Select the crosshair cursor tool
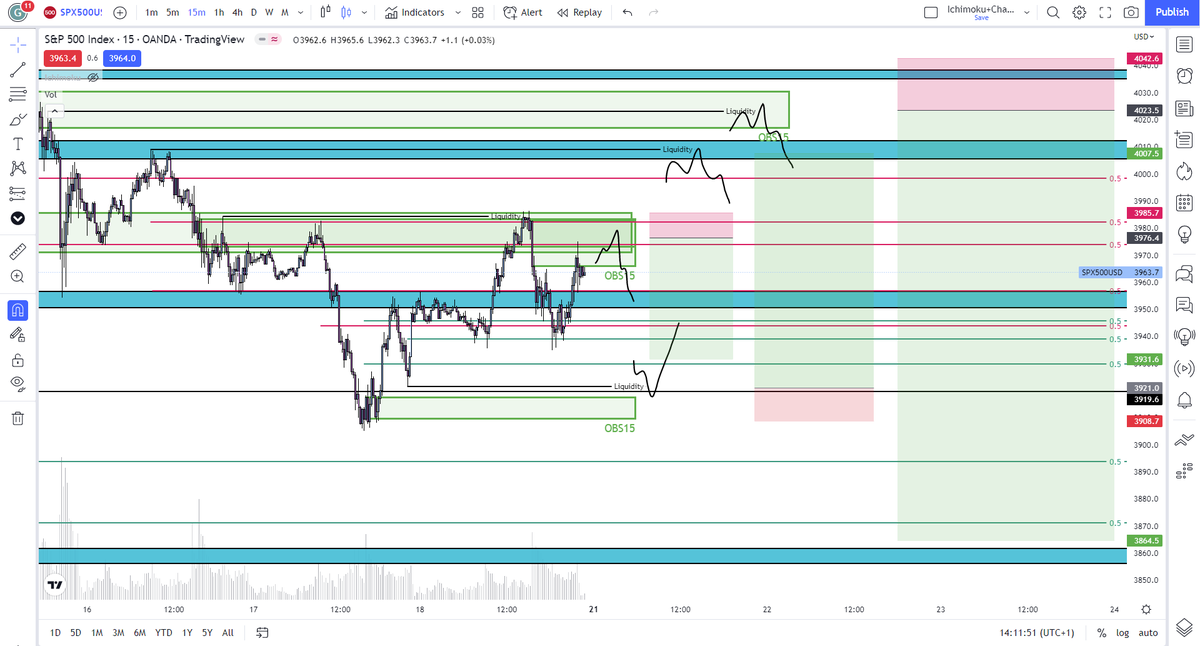The width and height of the screenshot is (1200, 646). [x=17, y=46]
